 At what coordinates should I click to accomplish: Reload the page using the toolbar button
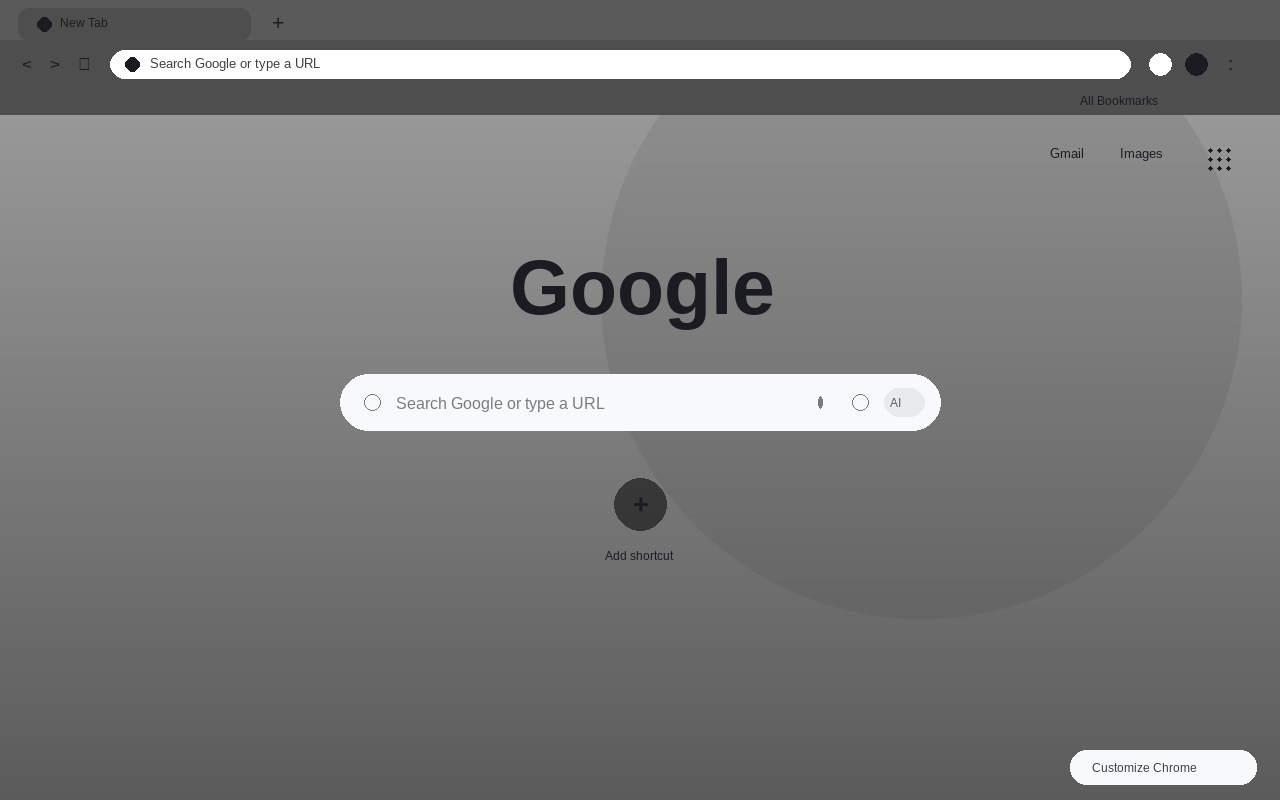(x=84, y=64)
